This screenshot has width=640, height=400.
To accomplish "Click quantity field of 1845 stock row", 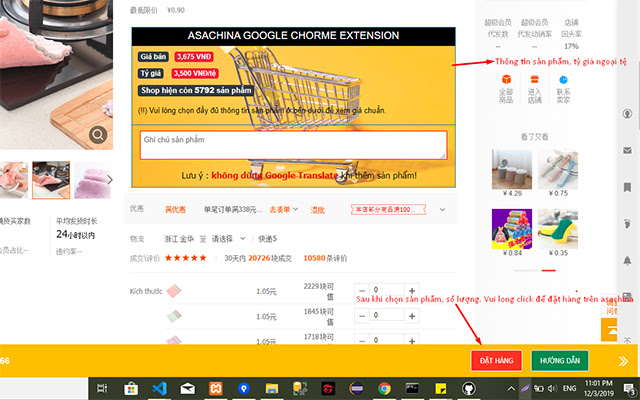I will (x=387, y=315).
